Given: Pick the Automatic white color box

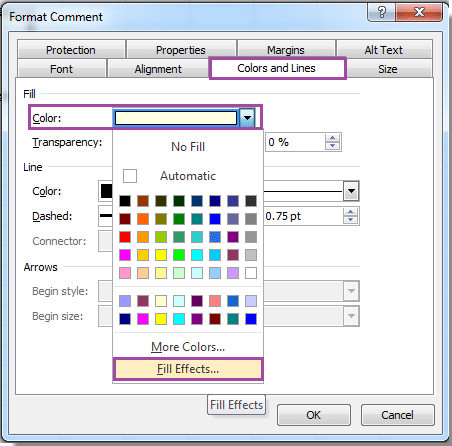Looking at the screenshot, I should click(x=130, y=176).
